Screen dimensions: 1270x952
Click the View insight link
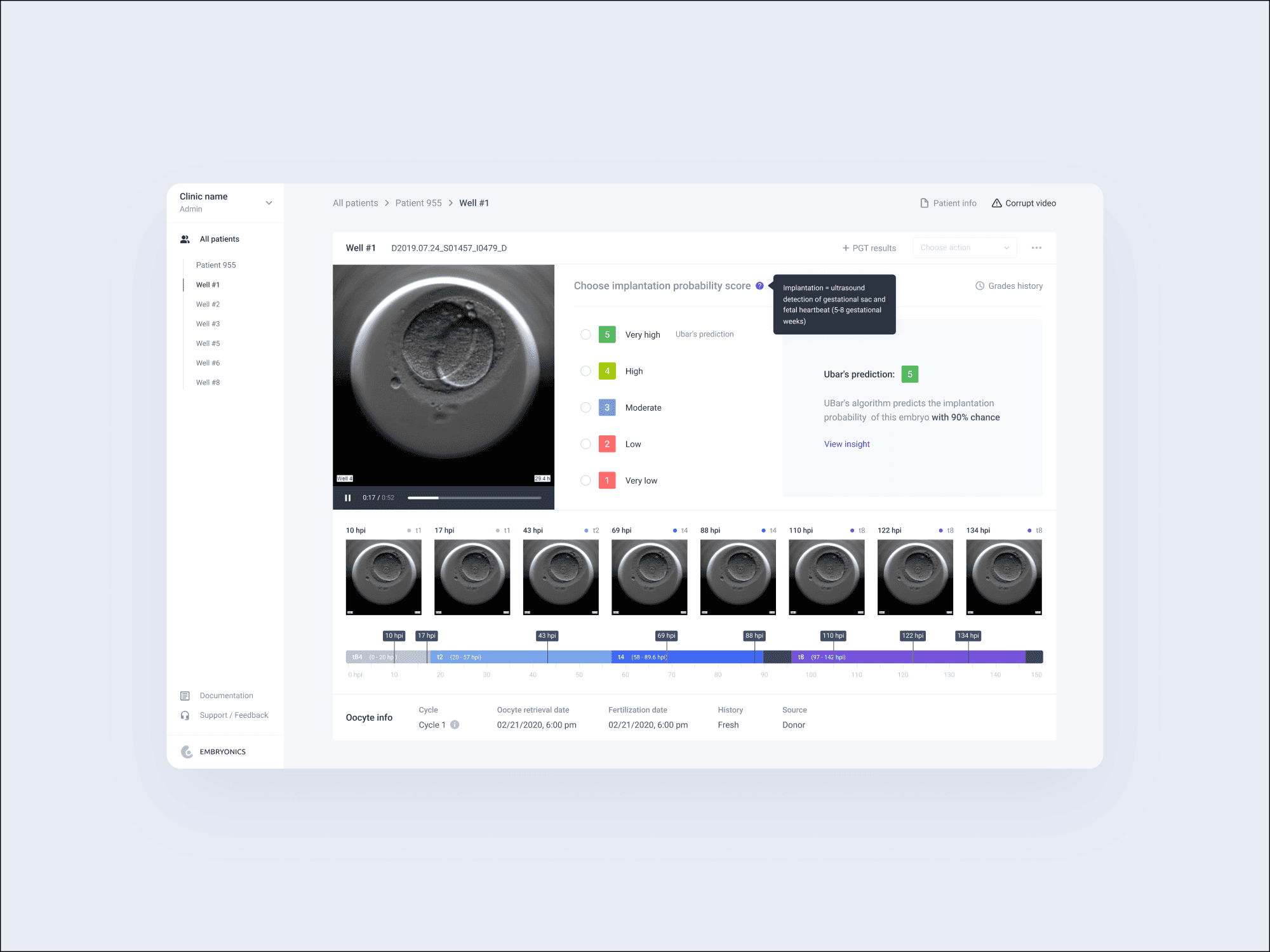pyautogui.click(x=846, y=444)
